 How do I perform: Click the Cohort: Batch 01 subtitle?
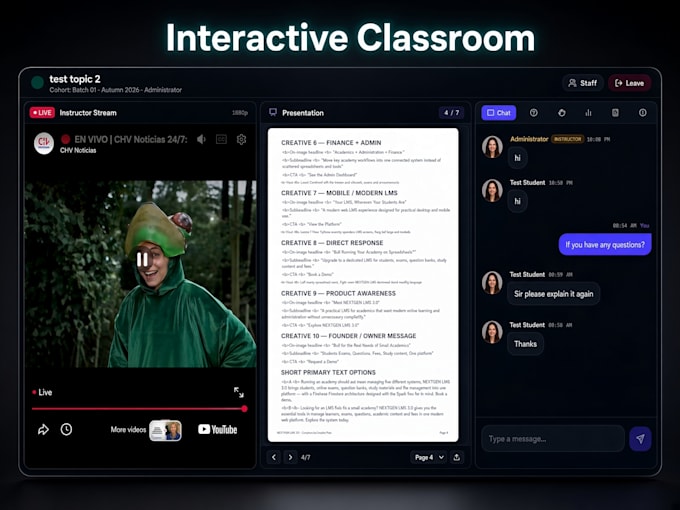point(115,90)
